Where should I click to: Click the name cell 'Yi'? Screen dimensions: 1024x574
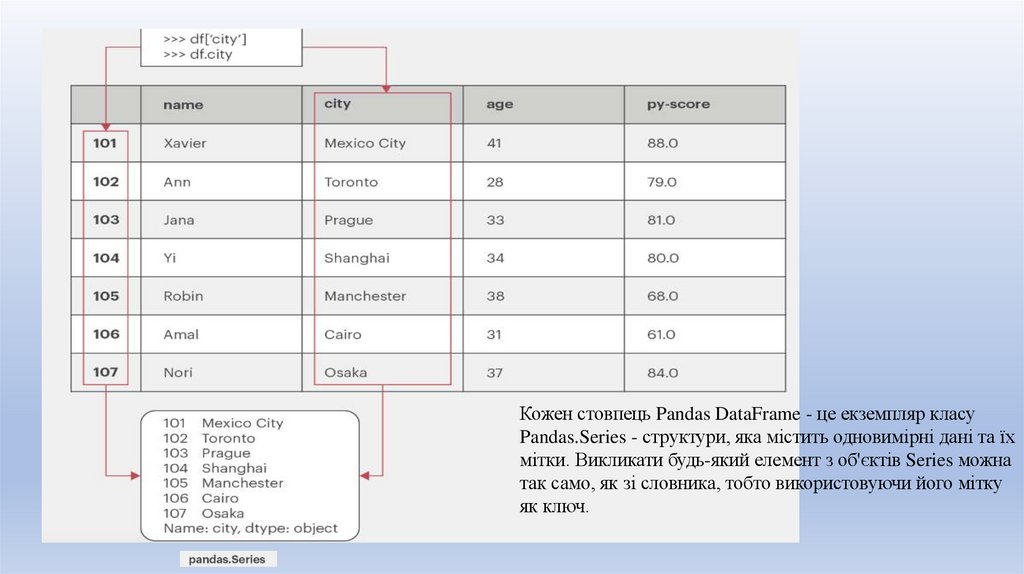[x=170, y=258]
